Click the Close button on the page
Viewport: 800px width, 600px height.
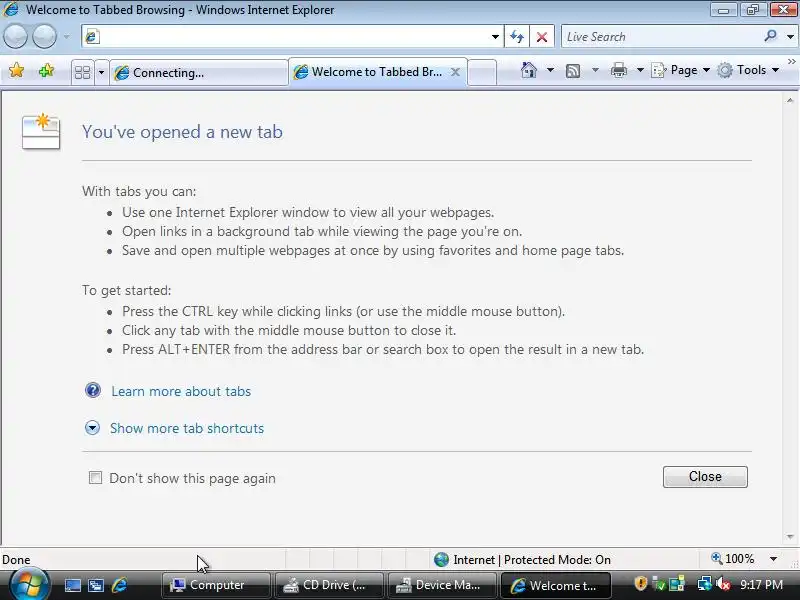(705, 477)
